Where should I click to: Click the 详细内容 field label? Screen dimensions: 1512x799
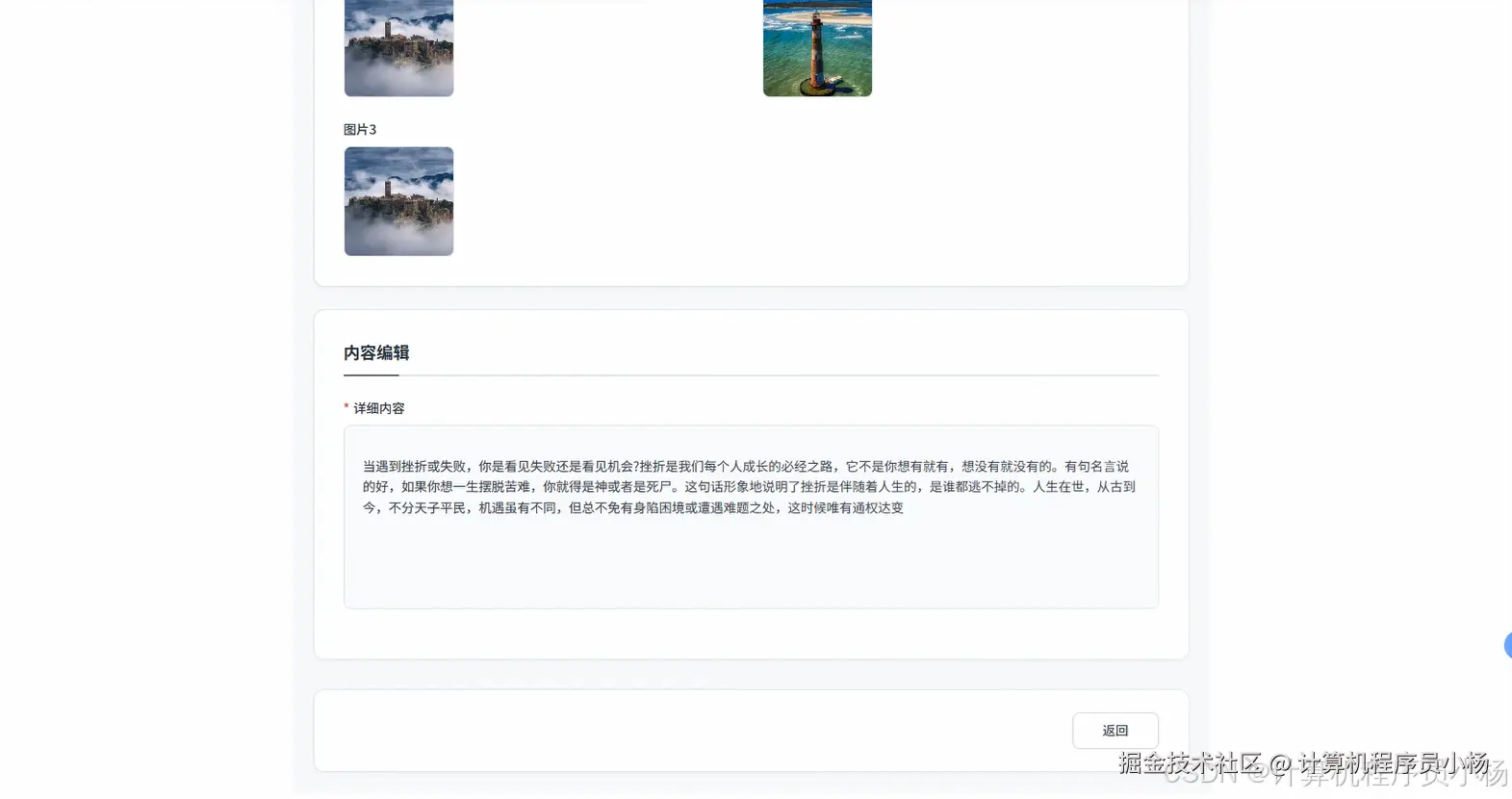(x=378, y=408)
